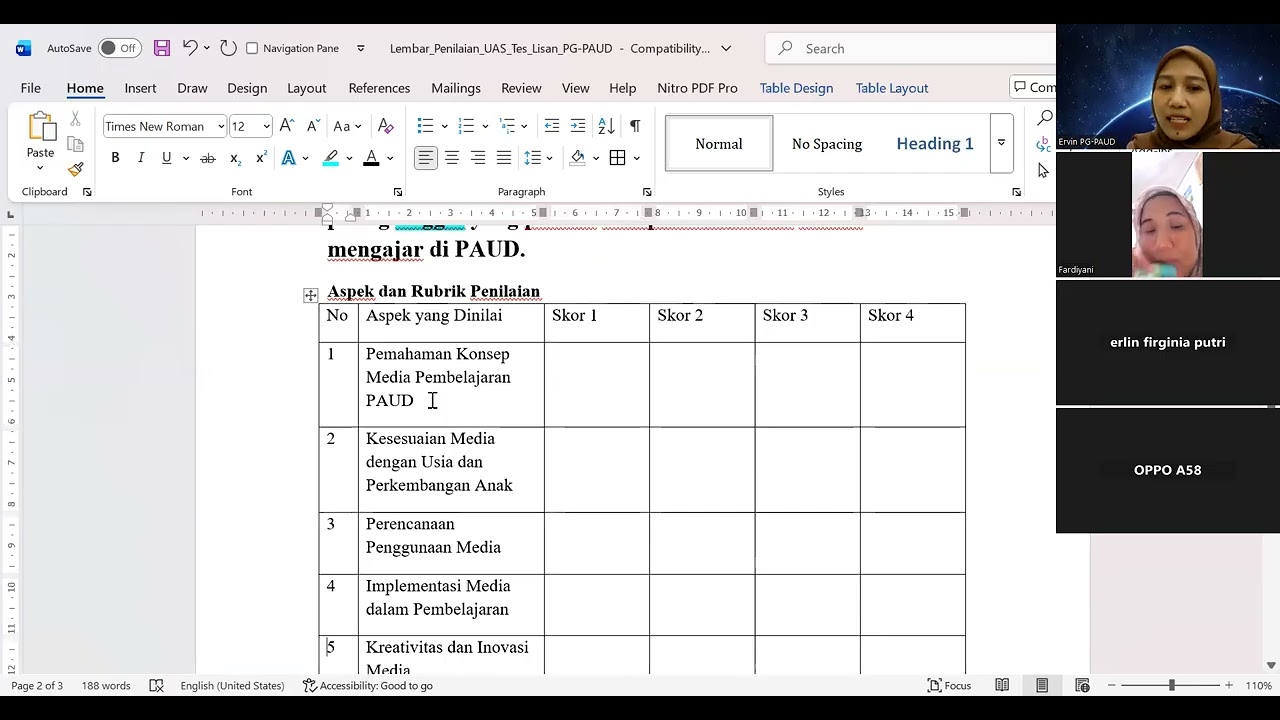The width and height of the screenshot is (1280, 720).
Task: Apply superscript formatting
Action: click(261, 158)
